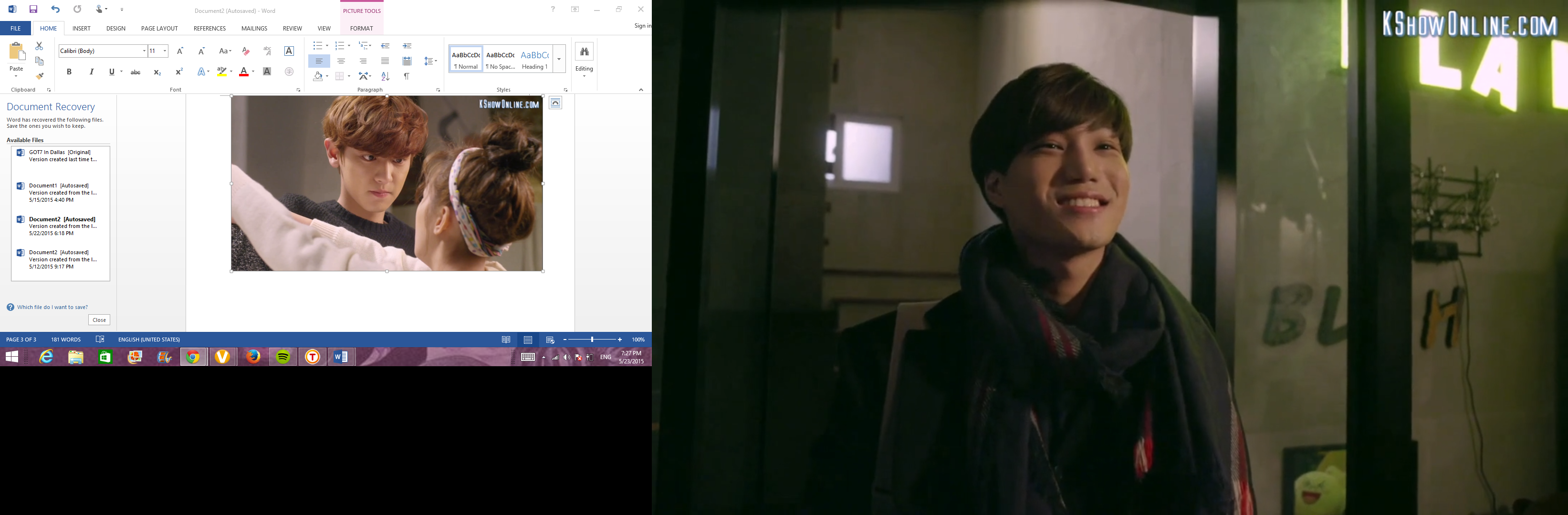Decrease font size with Shrink Font

point(201,51)
